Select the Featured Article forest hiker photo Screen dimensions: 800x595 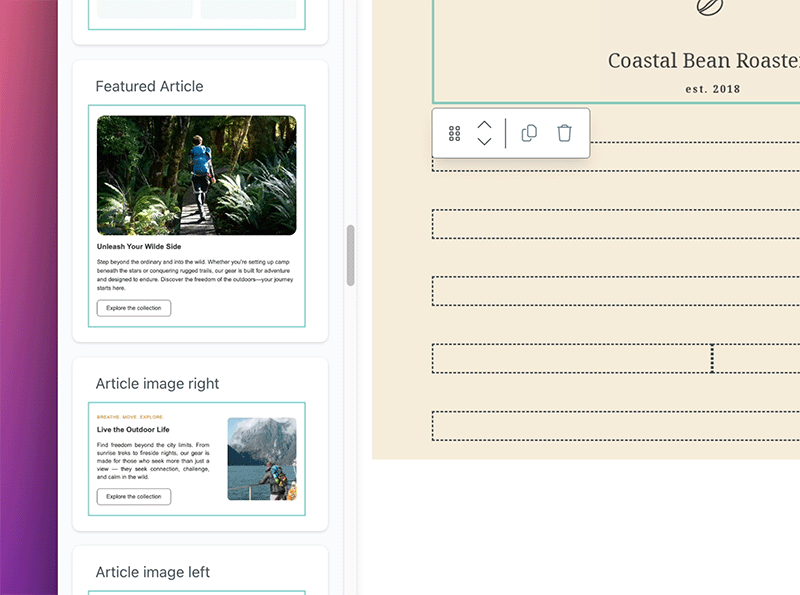pos(196,175)
